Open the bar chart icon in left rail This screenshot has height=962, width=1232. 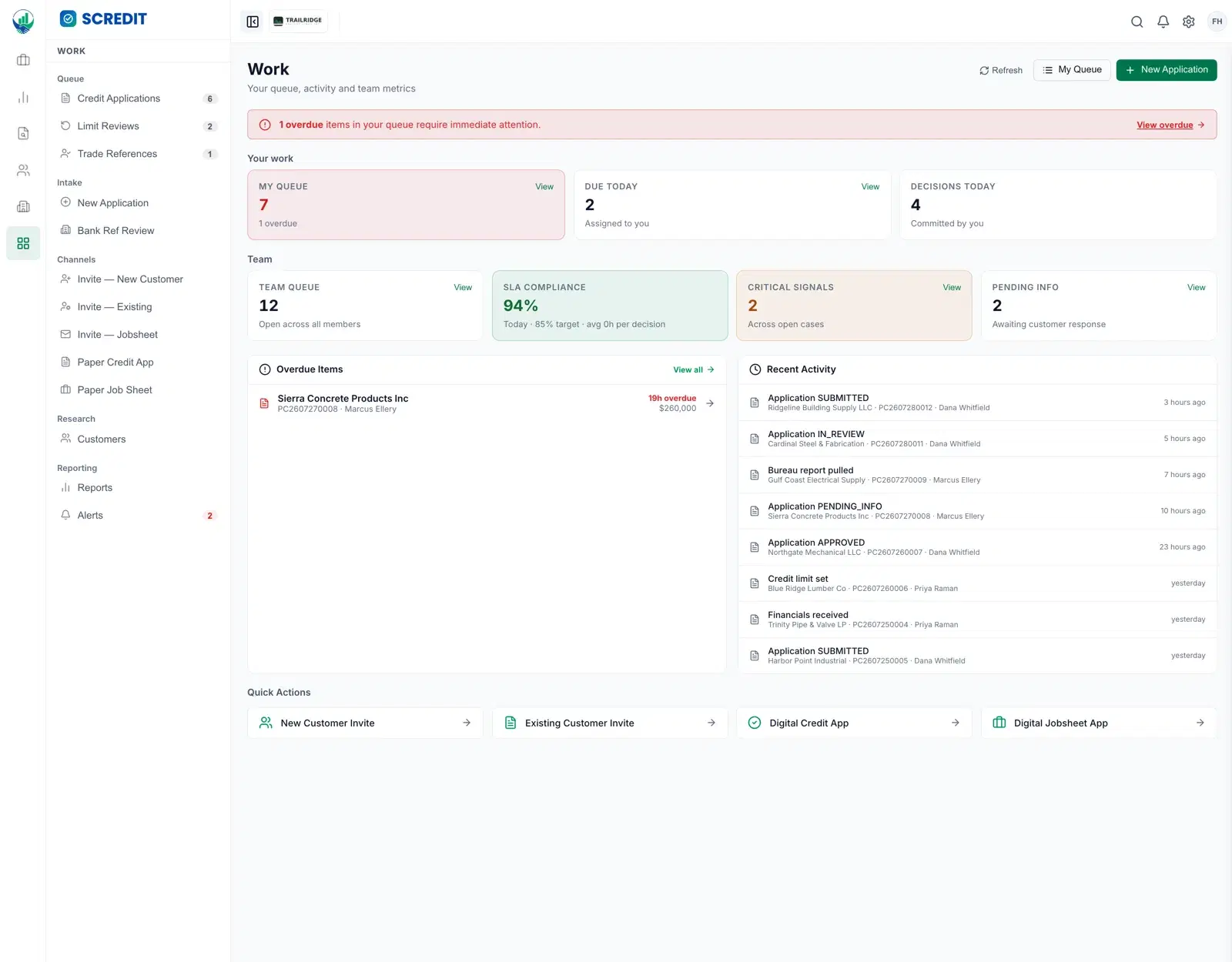pyautogui.click(x=23, y=97)
